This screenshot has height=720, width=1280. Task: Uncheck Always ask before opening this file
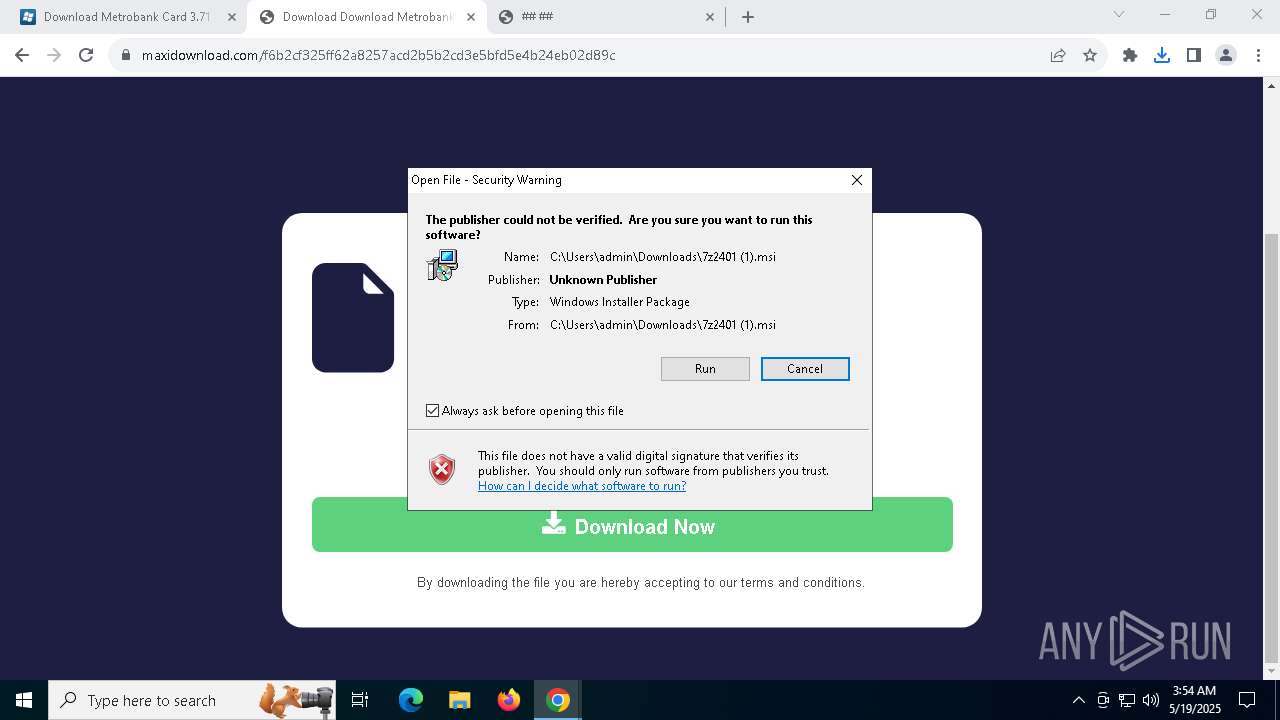click(432, 411)
